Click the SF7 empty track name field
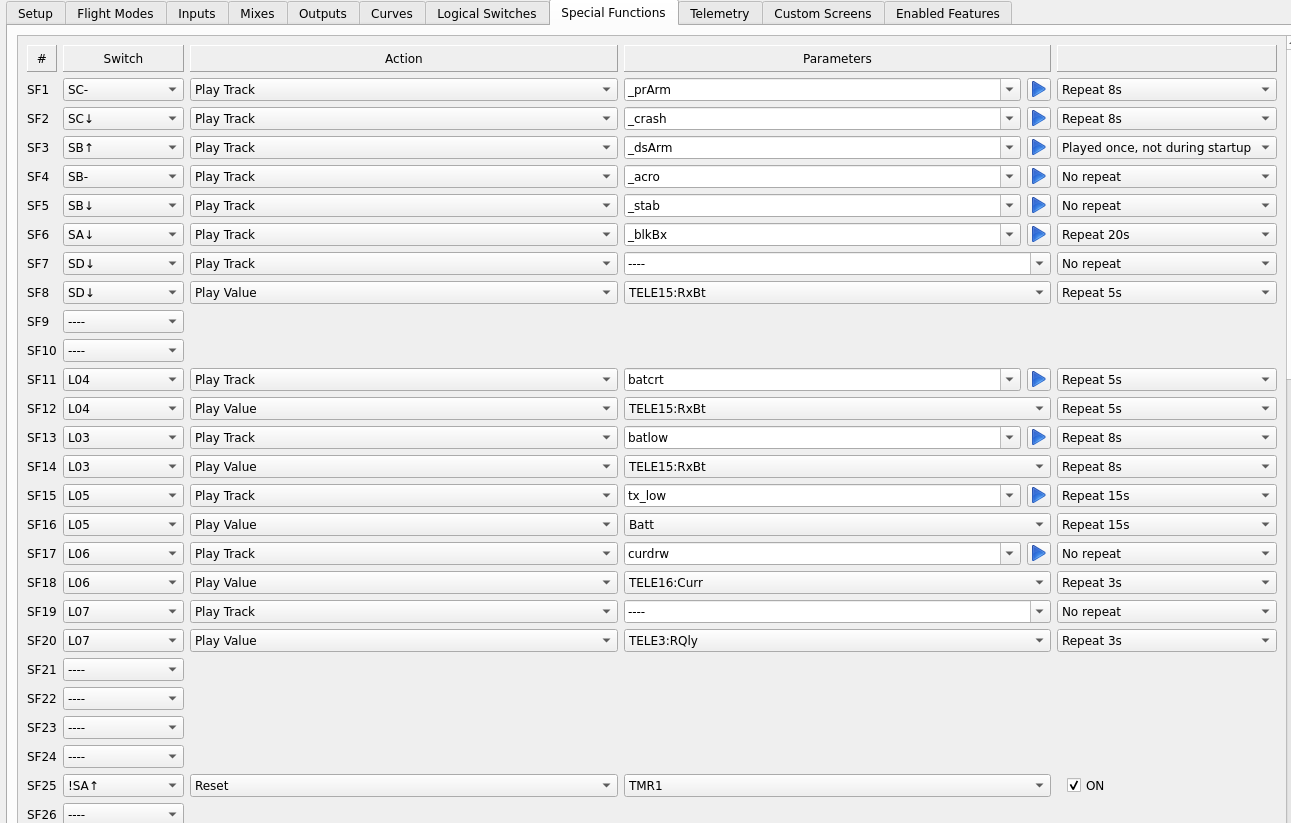Image resolution: width=1291 pixels, height=823 pixels. point(827,264)
